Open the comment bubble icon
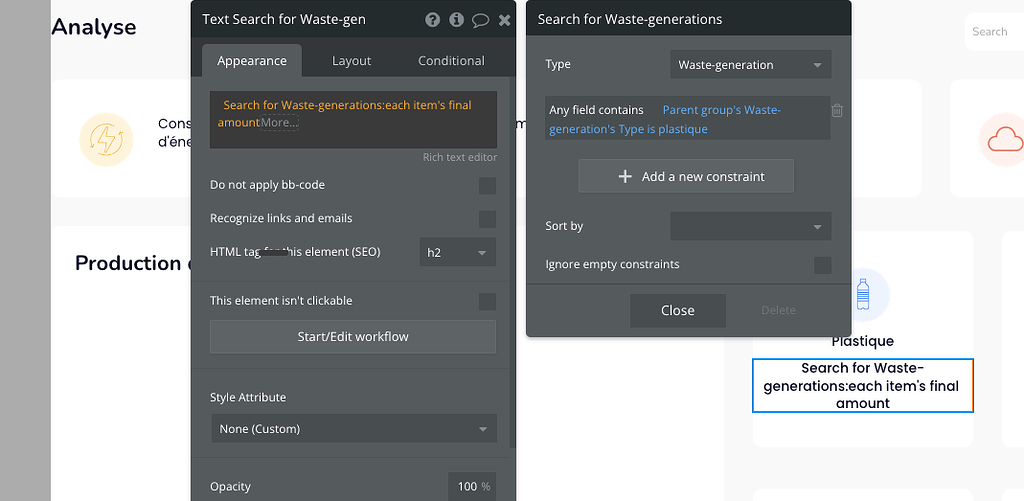Image resolution: width=1024 pixels, height=501 pixels. point(480,20)
